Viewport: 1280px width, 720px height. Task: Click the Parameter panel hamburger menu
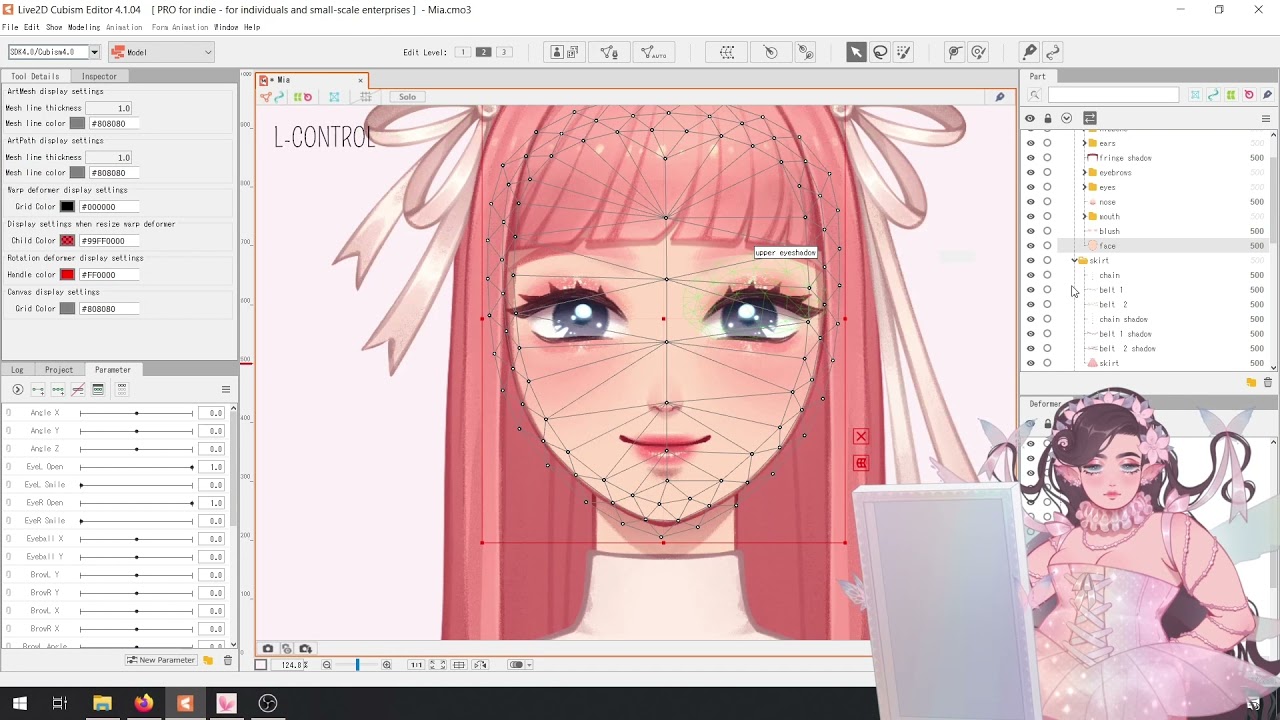[226, 389]
